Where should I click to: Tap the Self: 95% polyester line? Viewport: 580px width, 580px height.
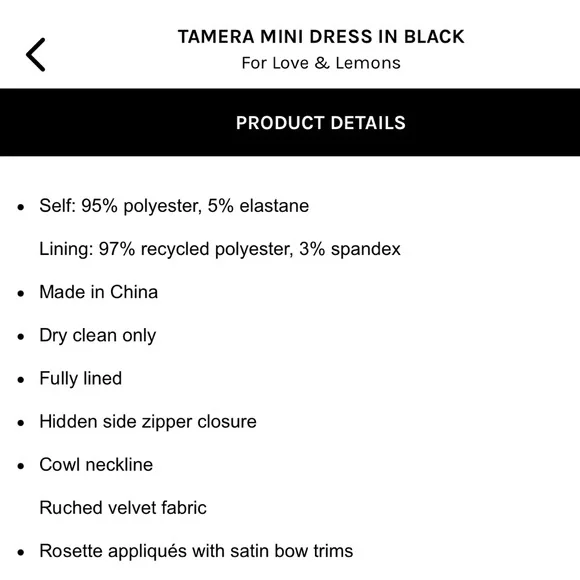pos(174,206)
